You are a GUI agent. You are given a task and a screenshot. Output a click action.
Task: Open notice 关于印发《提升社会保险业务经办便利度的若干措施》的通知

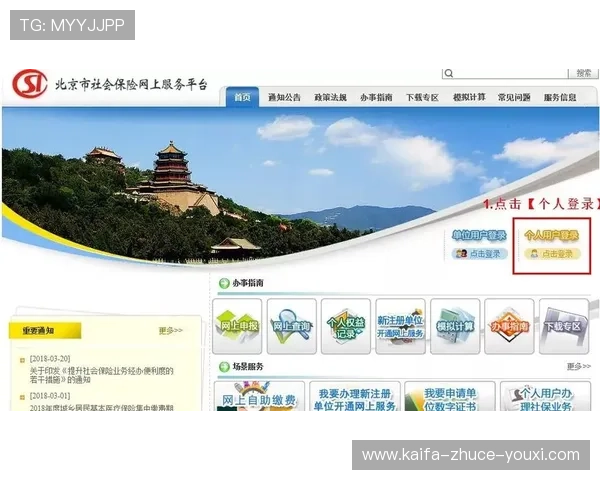pyautogui.click(x=101, y=375)
